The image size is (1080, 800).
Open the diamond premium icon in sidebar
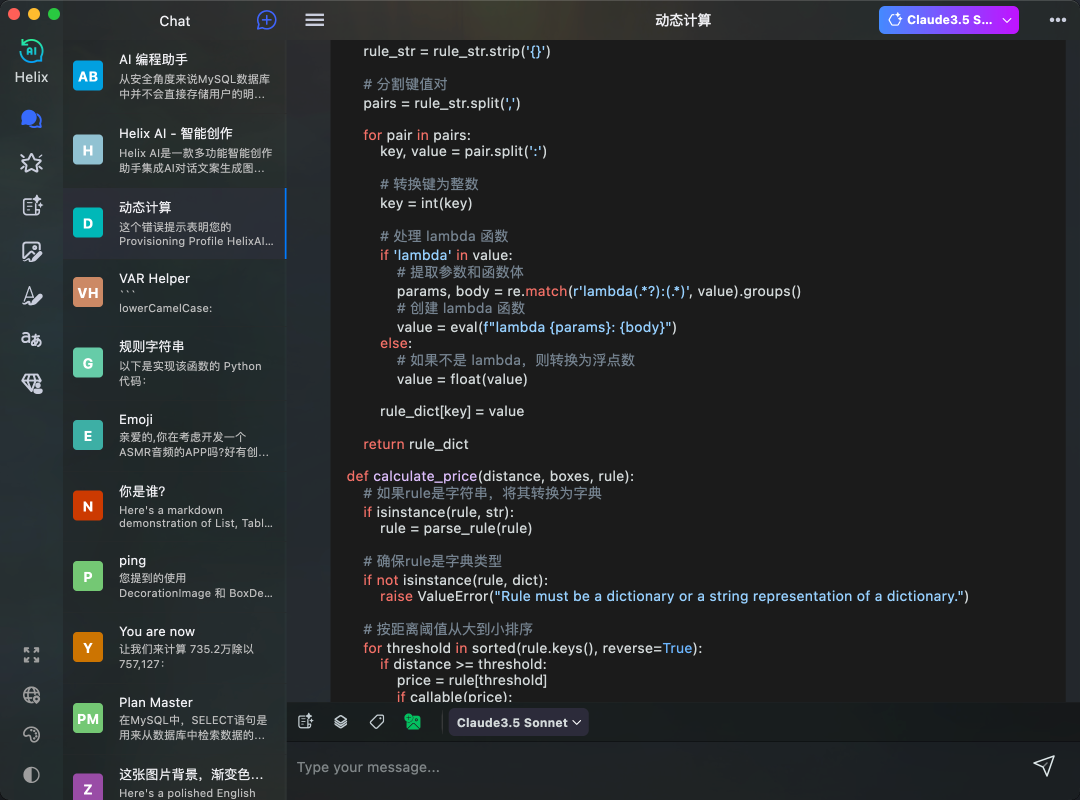[x=31, y=383]
